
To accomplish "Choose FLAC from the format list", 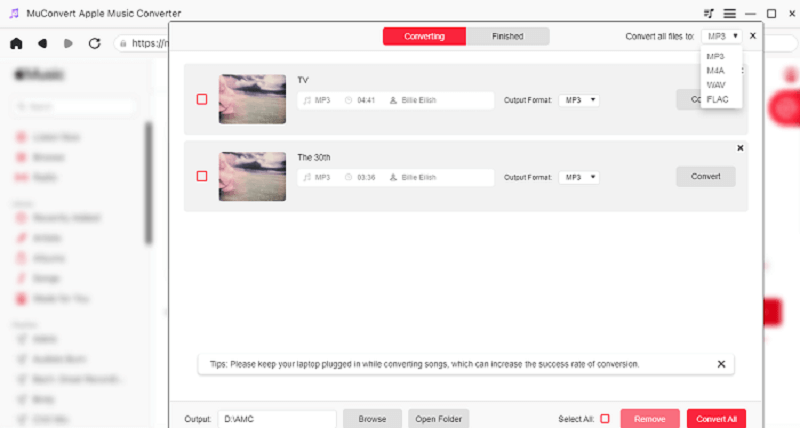I will (716, 100).
